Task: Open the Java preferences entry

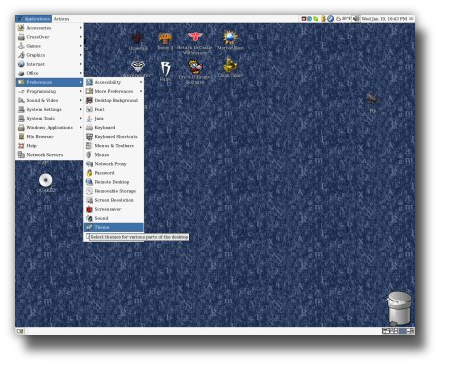Action: point(114,118)
